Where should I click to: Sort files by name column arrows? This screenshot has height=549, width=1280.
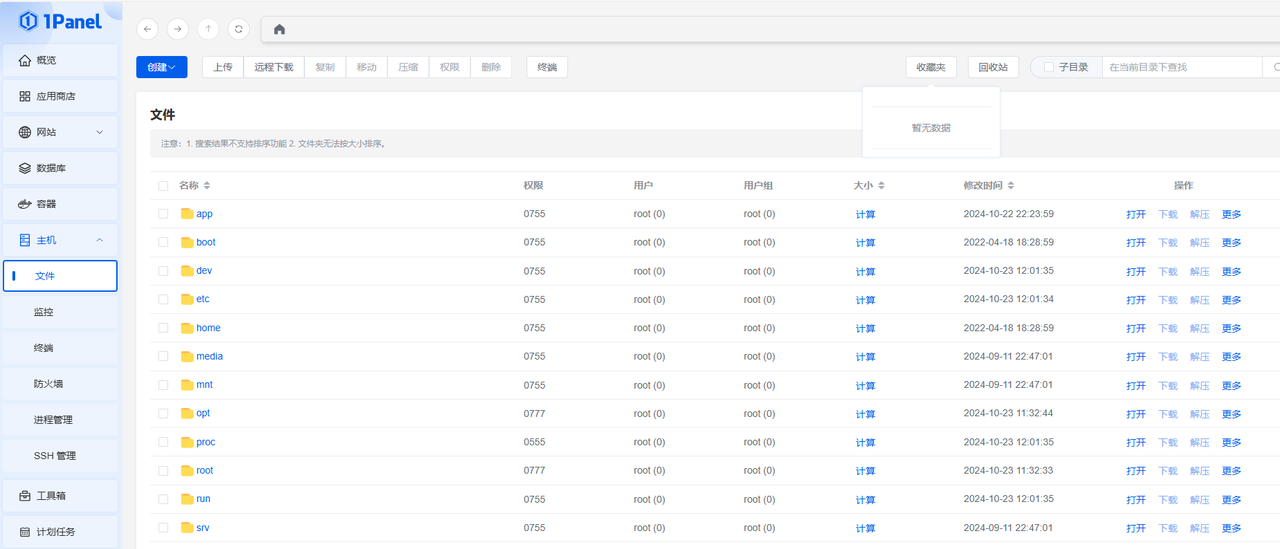(x=207, y=186)
